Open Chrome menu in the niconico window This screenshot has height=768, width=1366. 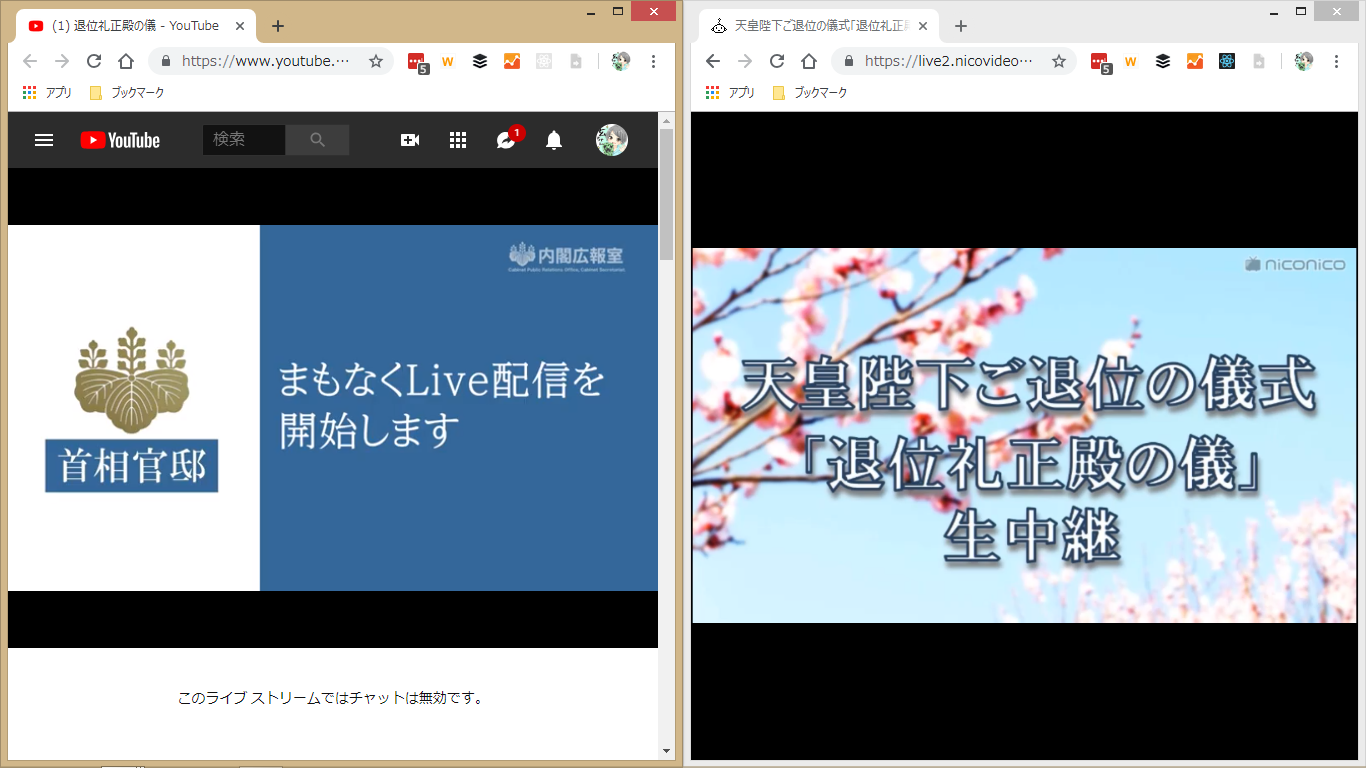1336,61
